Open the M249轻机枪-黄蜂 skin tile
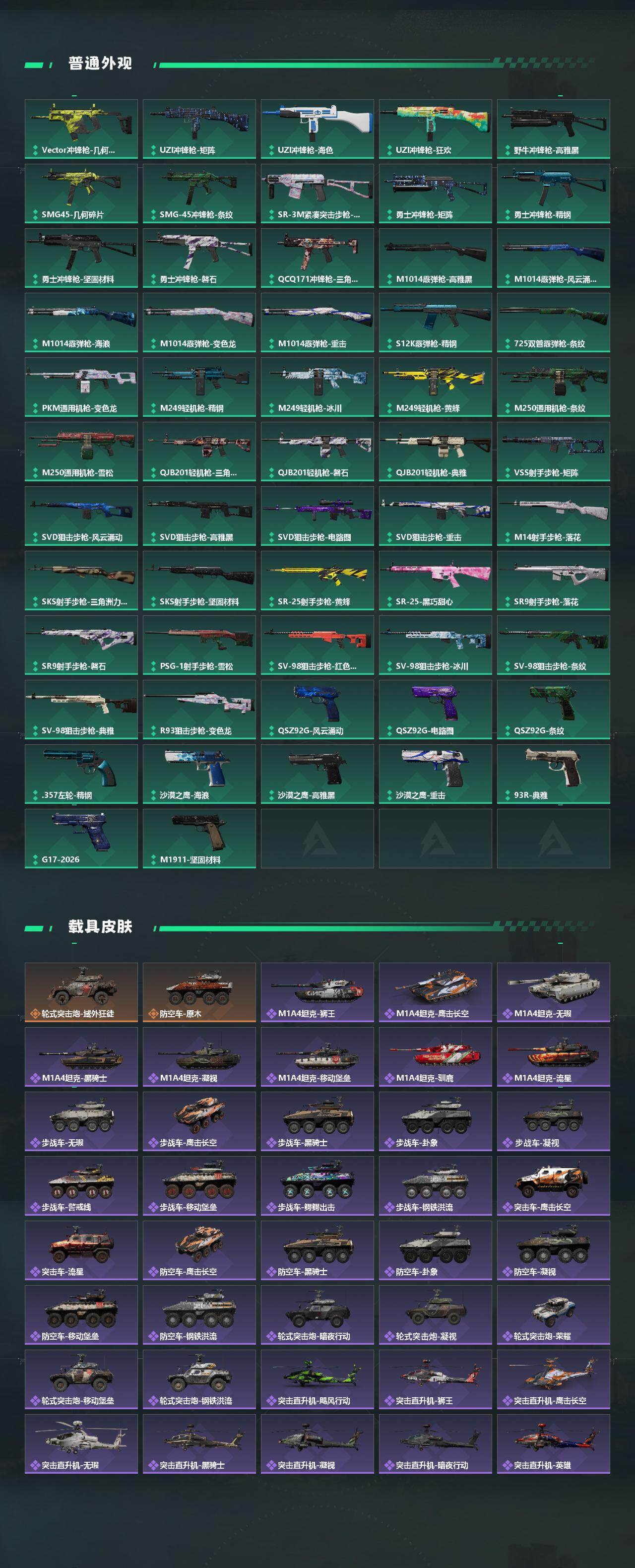The height and width of the screenshot is (1568, 635). tap(435, 387)
